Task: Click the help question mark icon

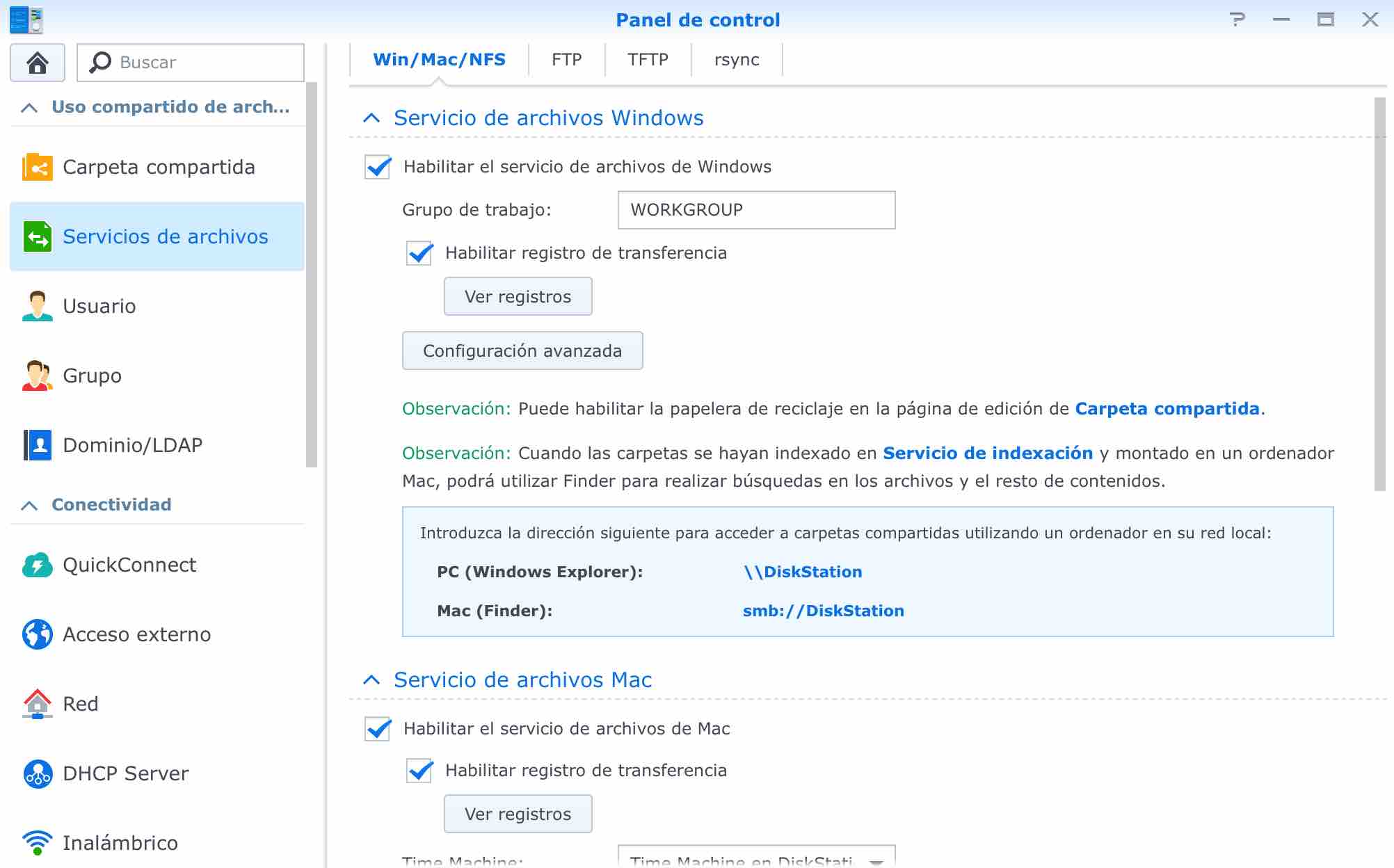Action: pos(1237,19)
